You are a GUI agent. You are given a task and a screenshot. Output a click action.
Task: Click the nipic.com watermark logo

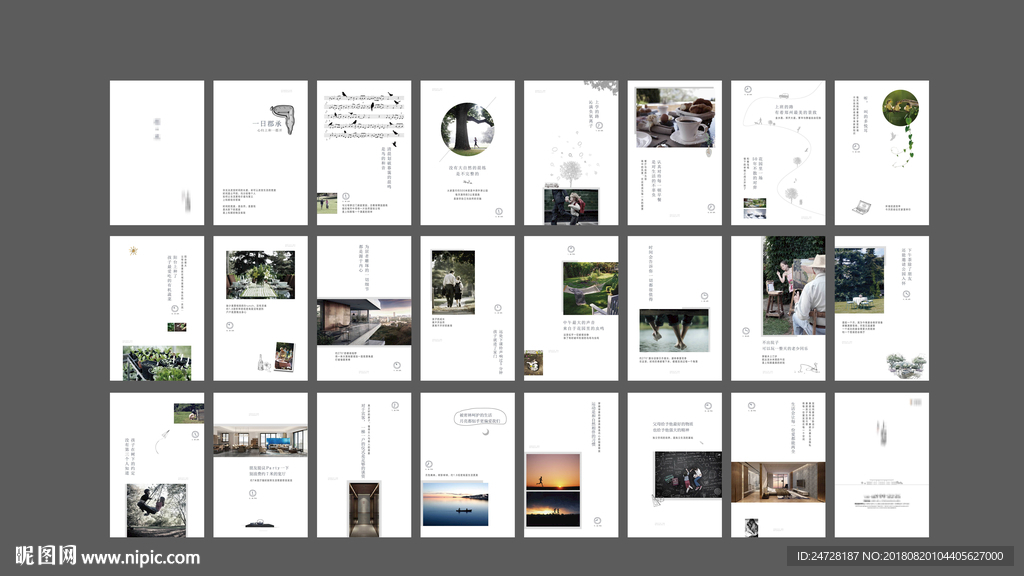(x=108, y=556)
